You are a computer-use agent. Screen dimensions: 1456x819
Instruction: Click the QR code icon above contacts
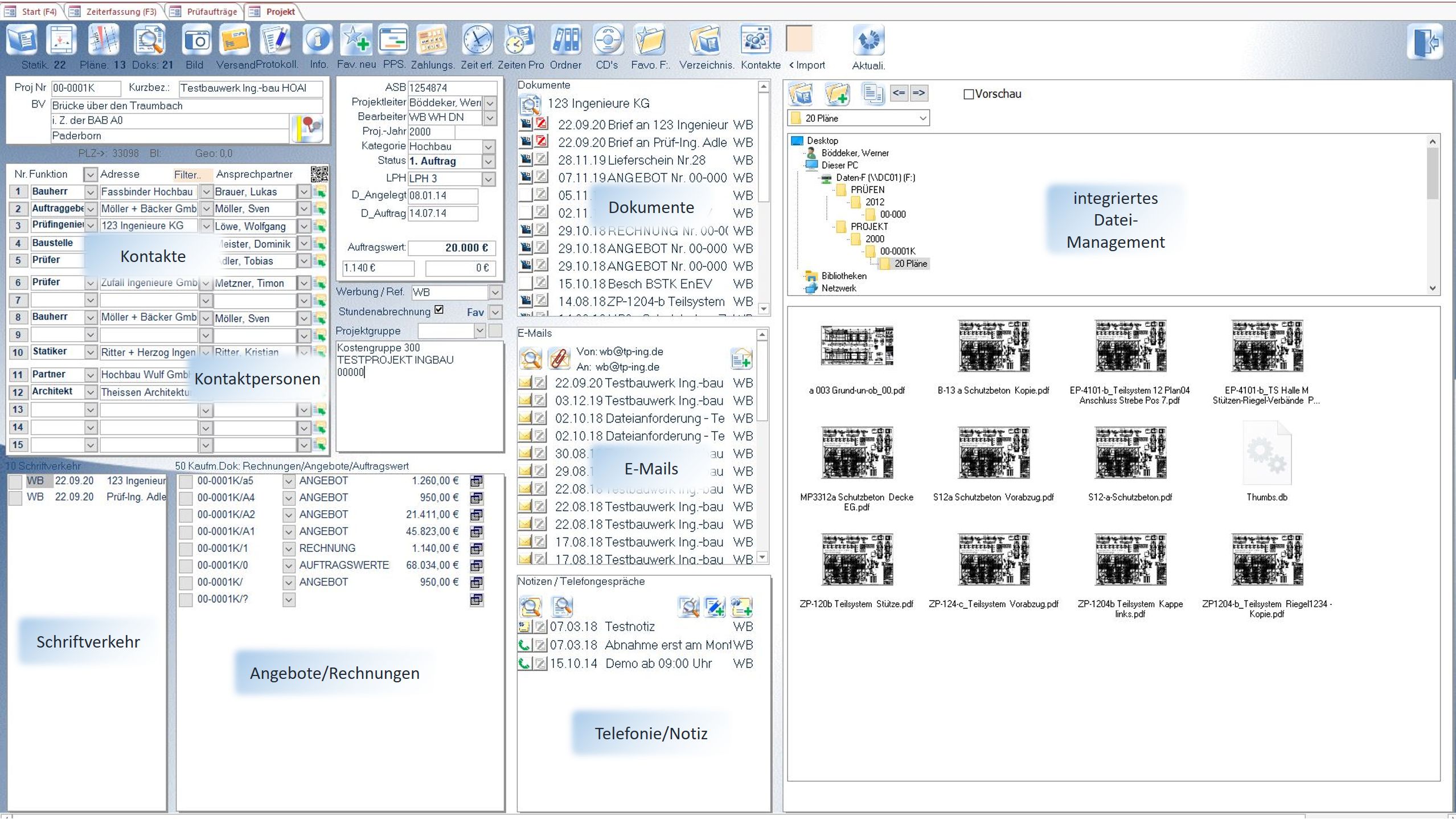pos(319,174)
